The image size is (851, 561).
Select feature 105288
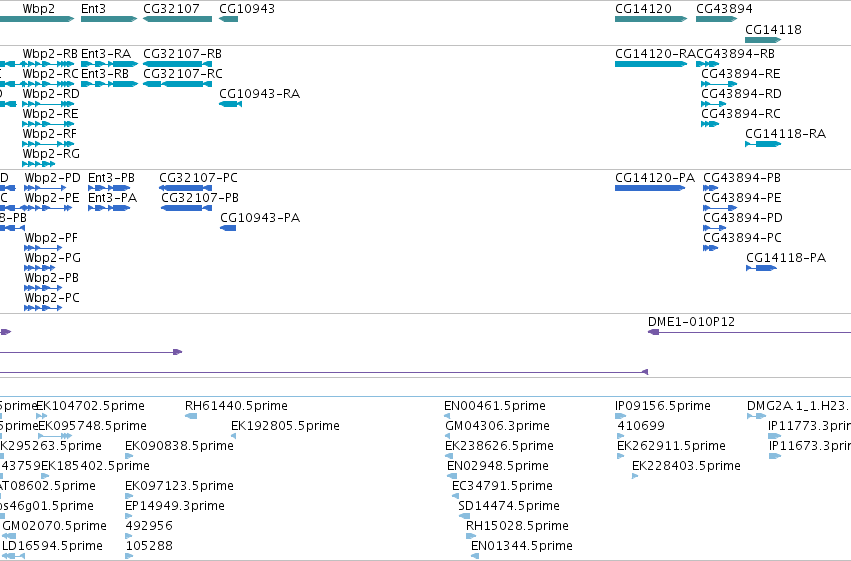129,556
